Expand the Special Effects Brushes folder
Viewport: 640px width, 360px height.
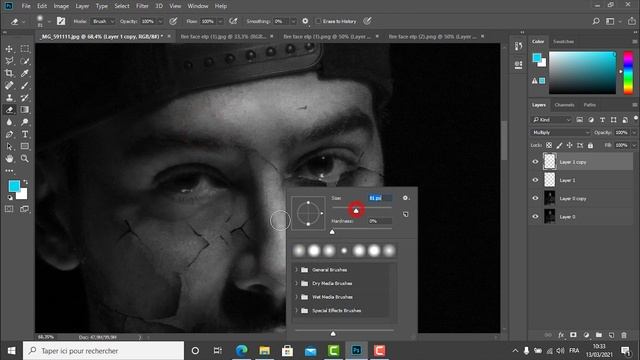click(x=297, y=311)
